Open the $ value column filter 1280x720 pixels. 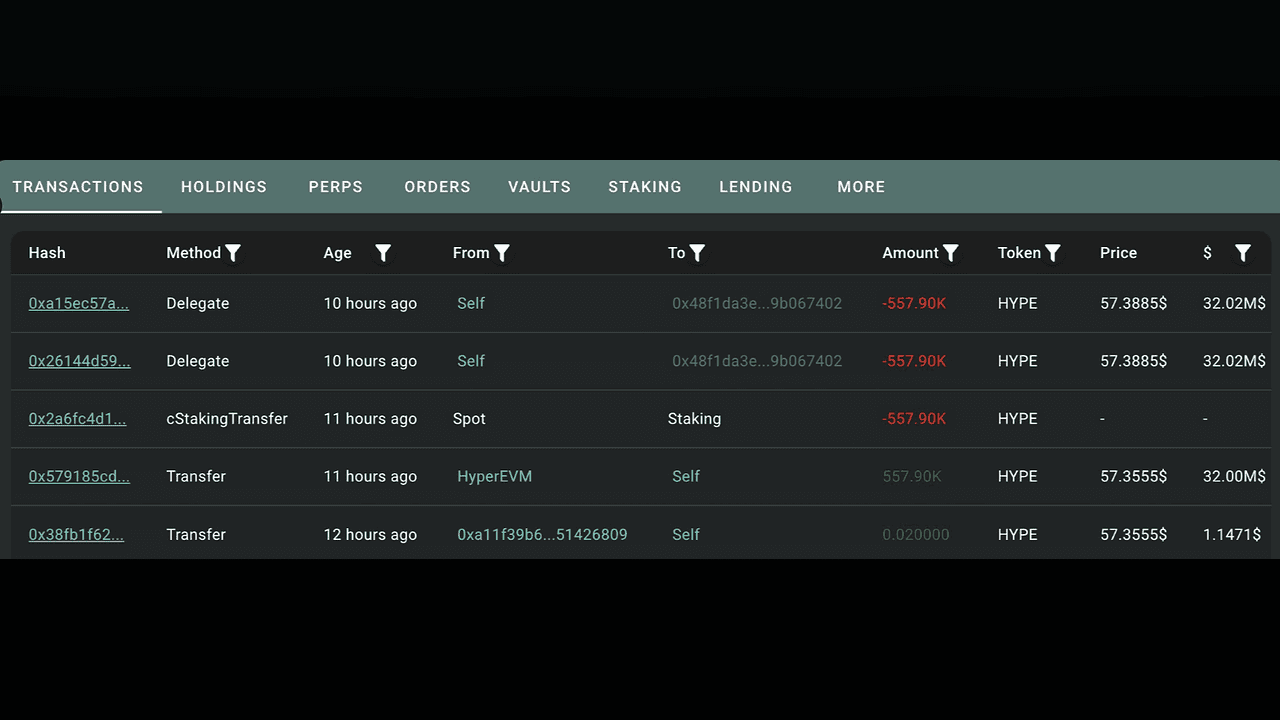[x=1243, y=253]
